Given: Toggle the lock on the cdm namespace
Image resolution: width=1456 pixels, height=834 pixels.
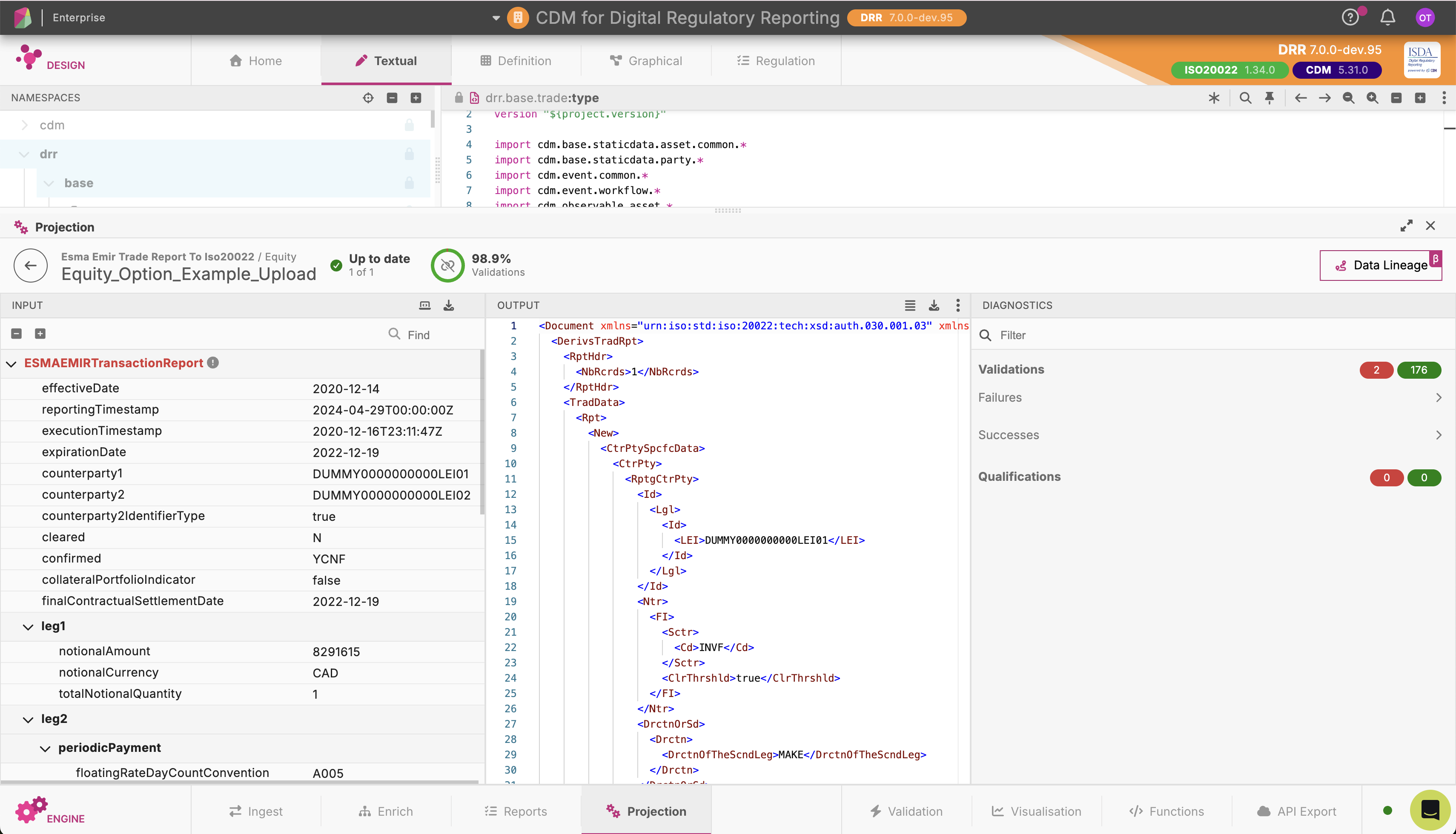Looking at the screenshot, I should tap(409, 126).
